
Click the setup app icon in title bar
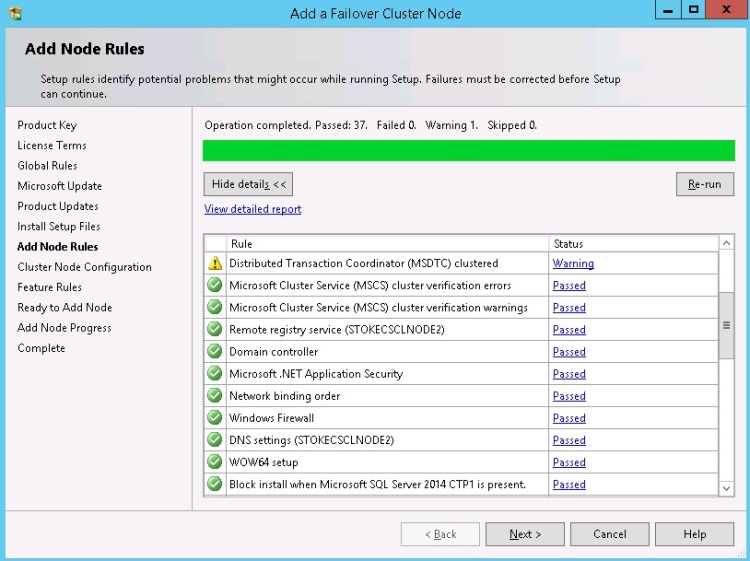click(15, 13)
